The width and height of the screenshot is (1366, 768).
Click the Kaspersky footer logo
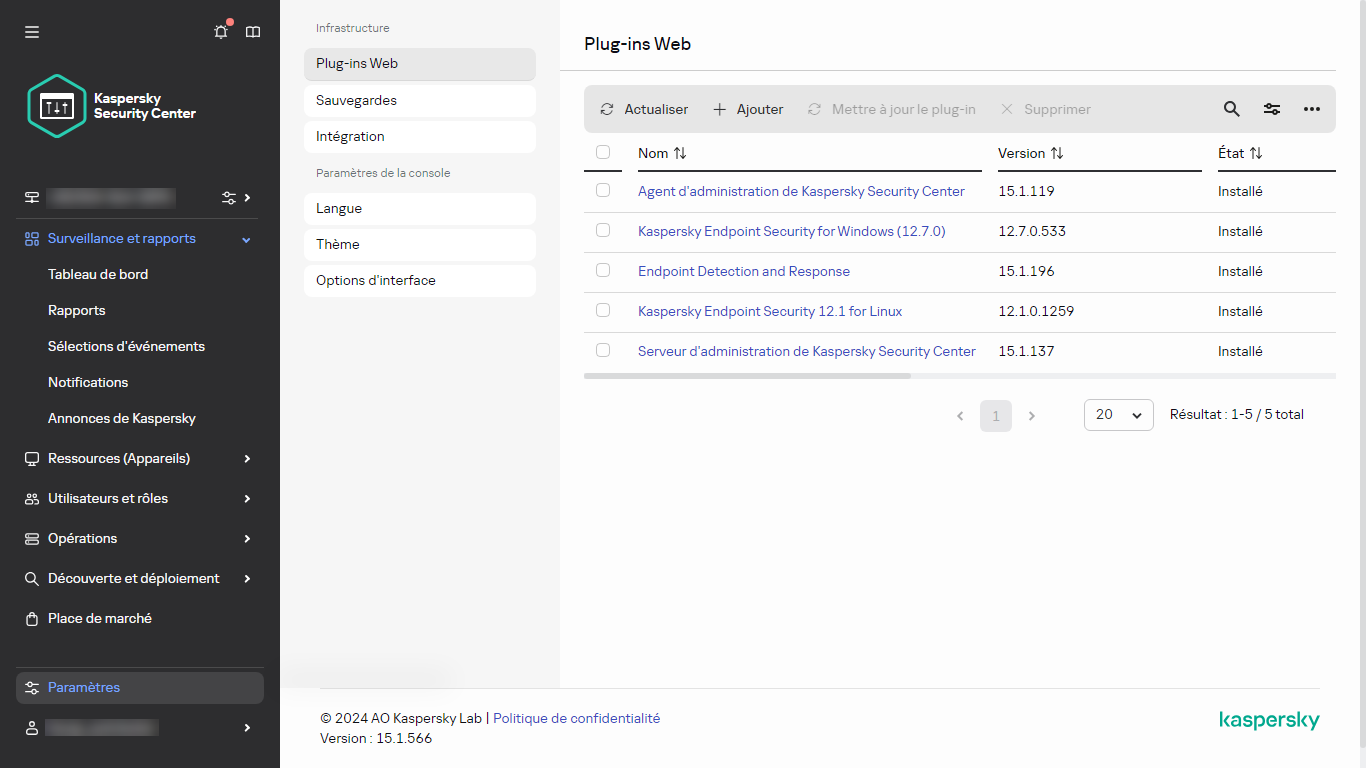1270,721
